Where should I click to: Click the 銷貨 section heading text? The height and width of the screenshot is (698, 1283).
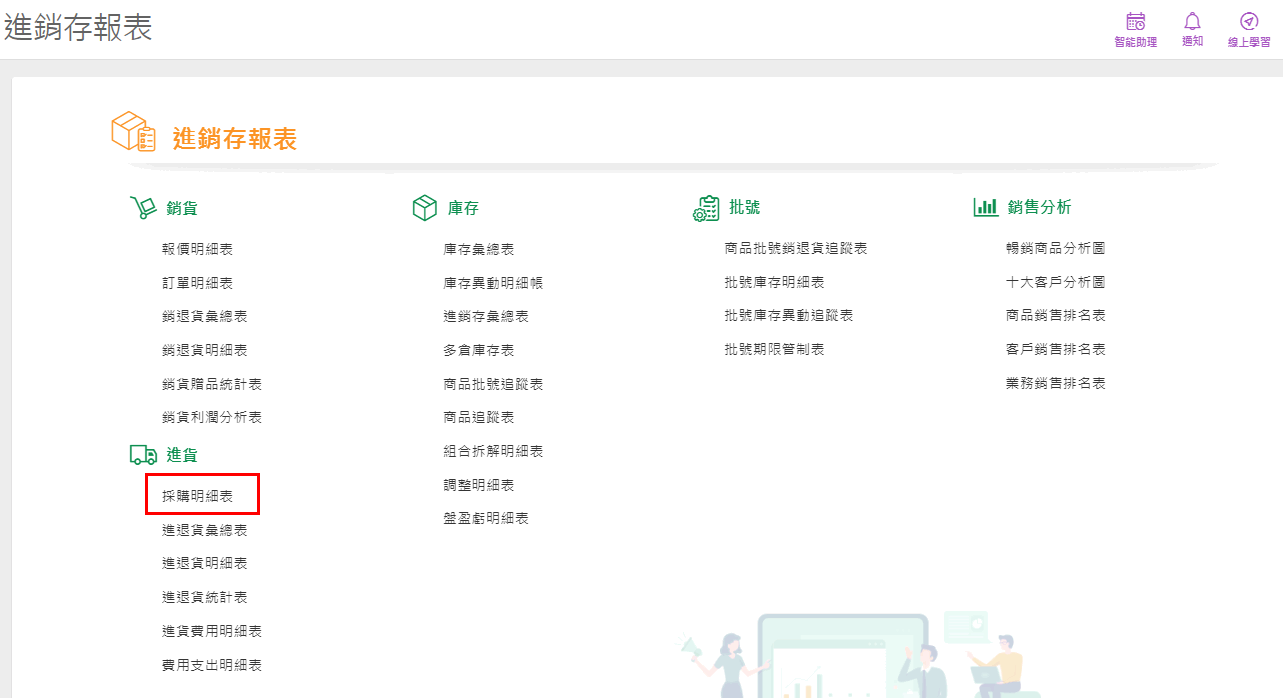pyautogui.click(x=182, y=208)
